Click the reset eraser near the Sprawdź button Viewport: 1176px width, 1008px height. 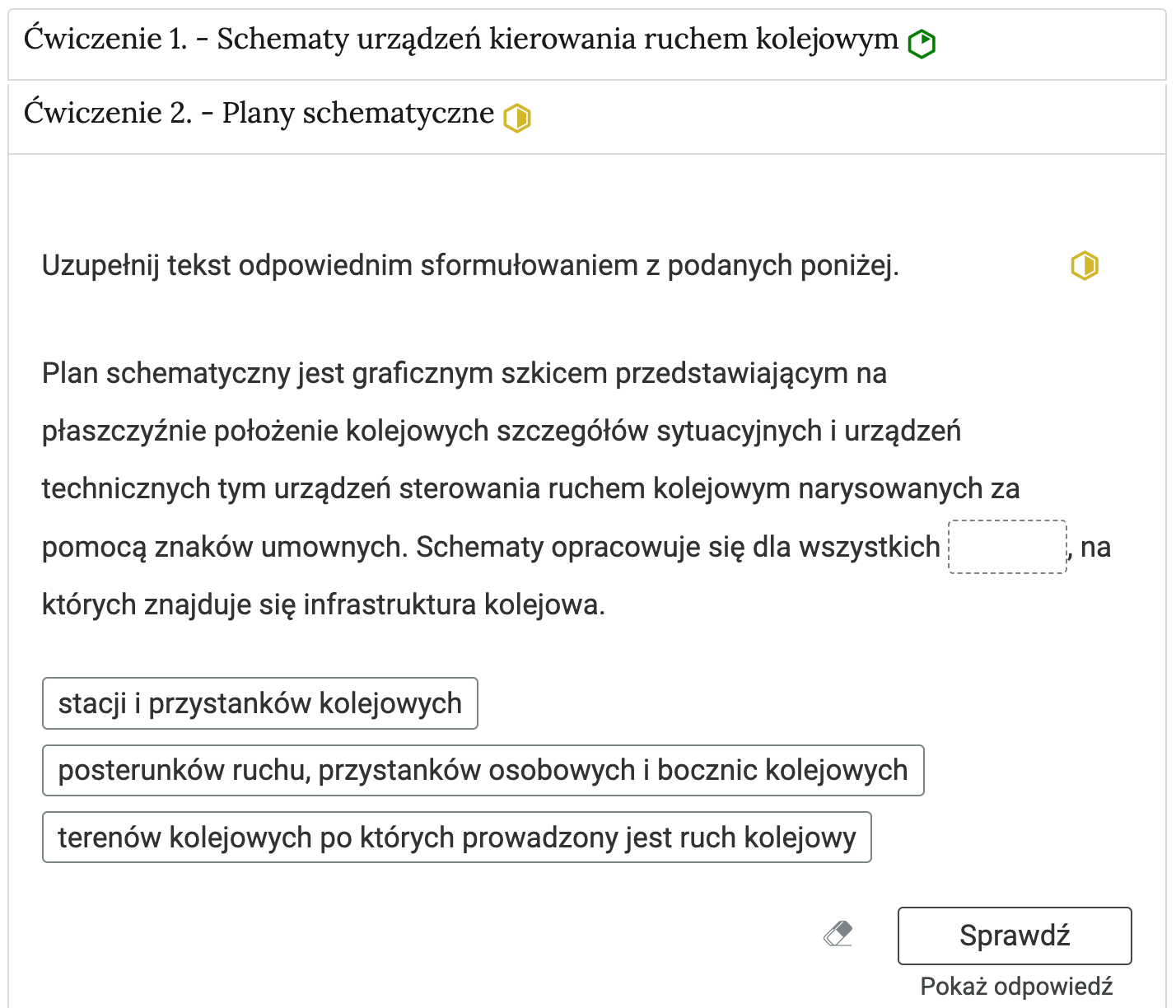(838, 935)
